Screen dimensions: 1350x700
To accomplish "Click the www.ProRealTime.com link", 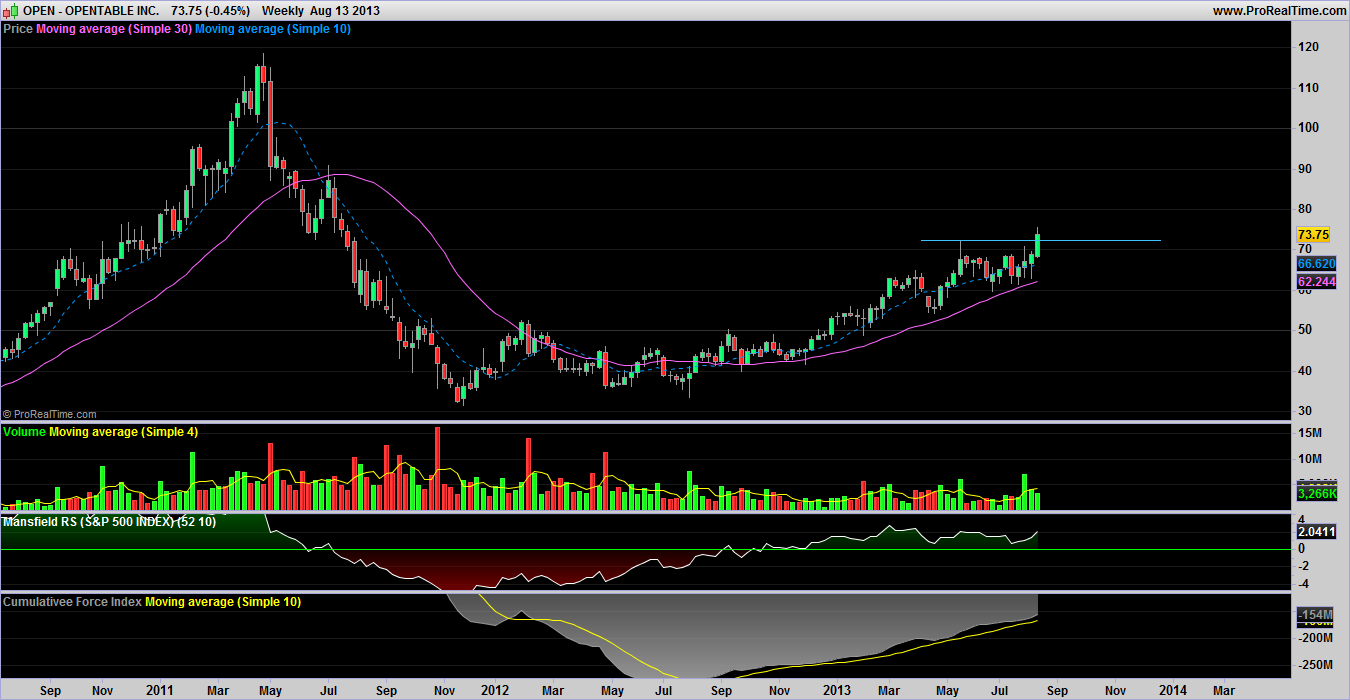I will (1278, 10).
